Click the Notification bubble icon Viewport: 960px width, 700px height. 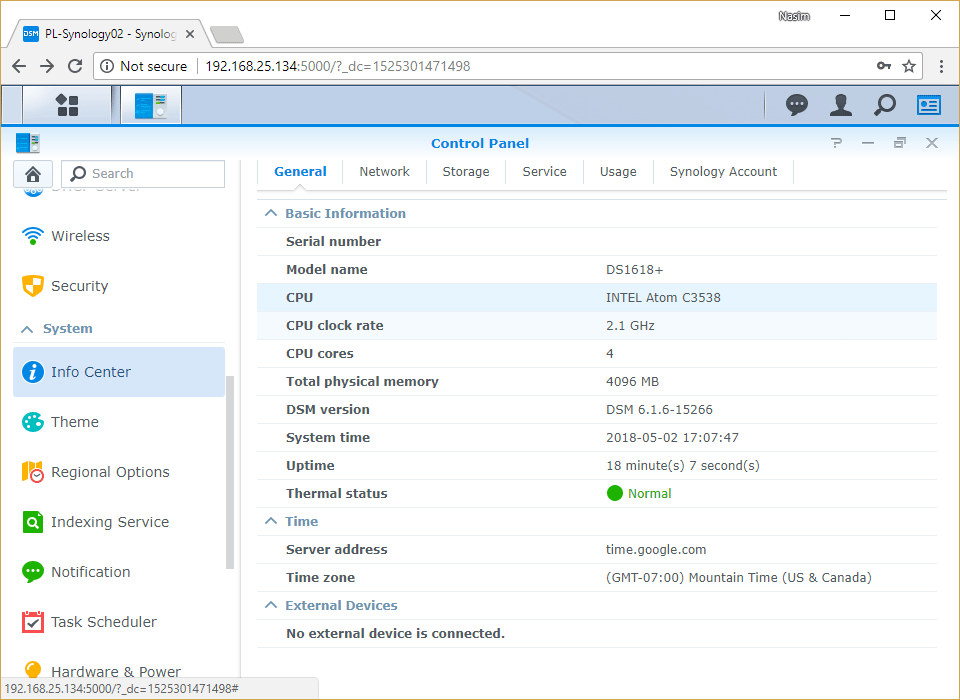pyautogui.click(x=32, y=572)
